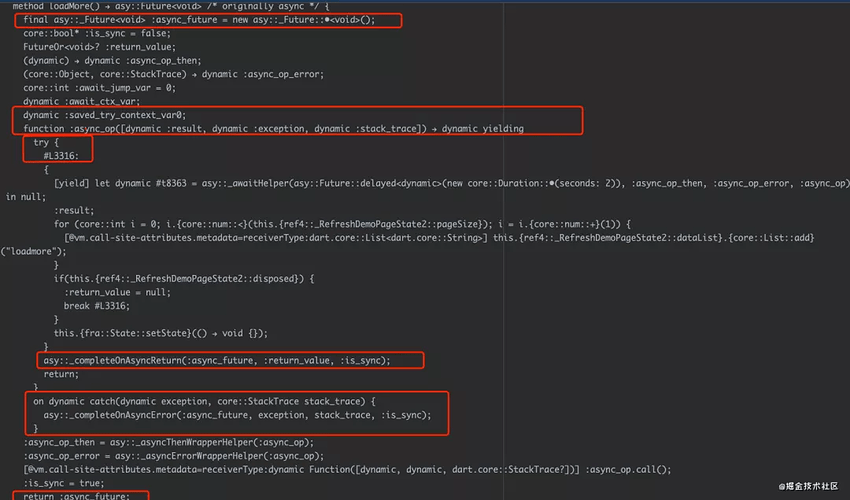Click the 'this.{fra::State::setState}' line
This screenshot has height=500, width=850.
[x=160, y=333]
